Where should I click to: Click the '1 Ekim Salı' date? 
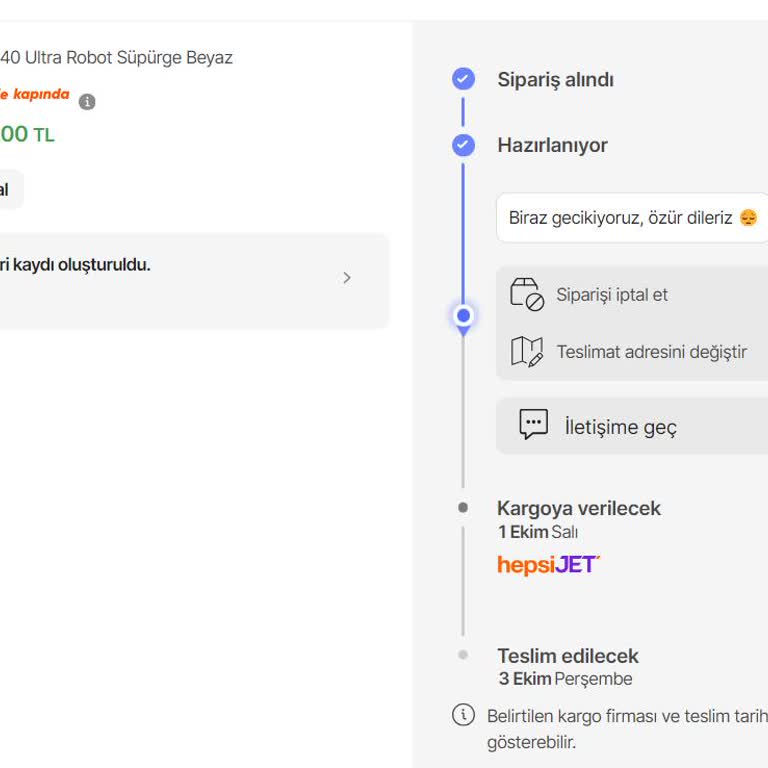pyautogui.click(x=538, y=532)
